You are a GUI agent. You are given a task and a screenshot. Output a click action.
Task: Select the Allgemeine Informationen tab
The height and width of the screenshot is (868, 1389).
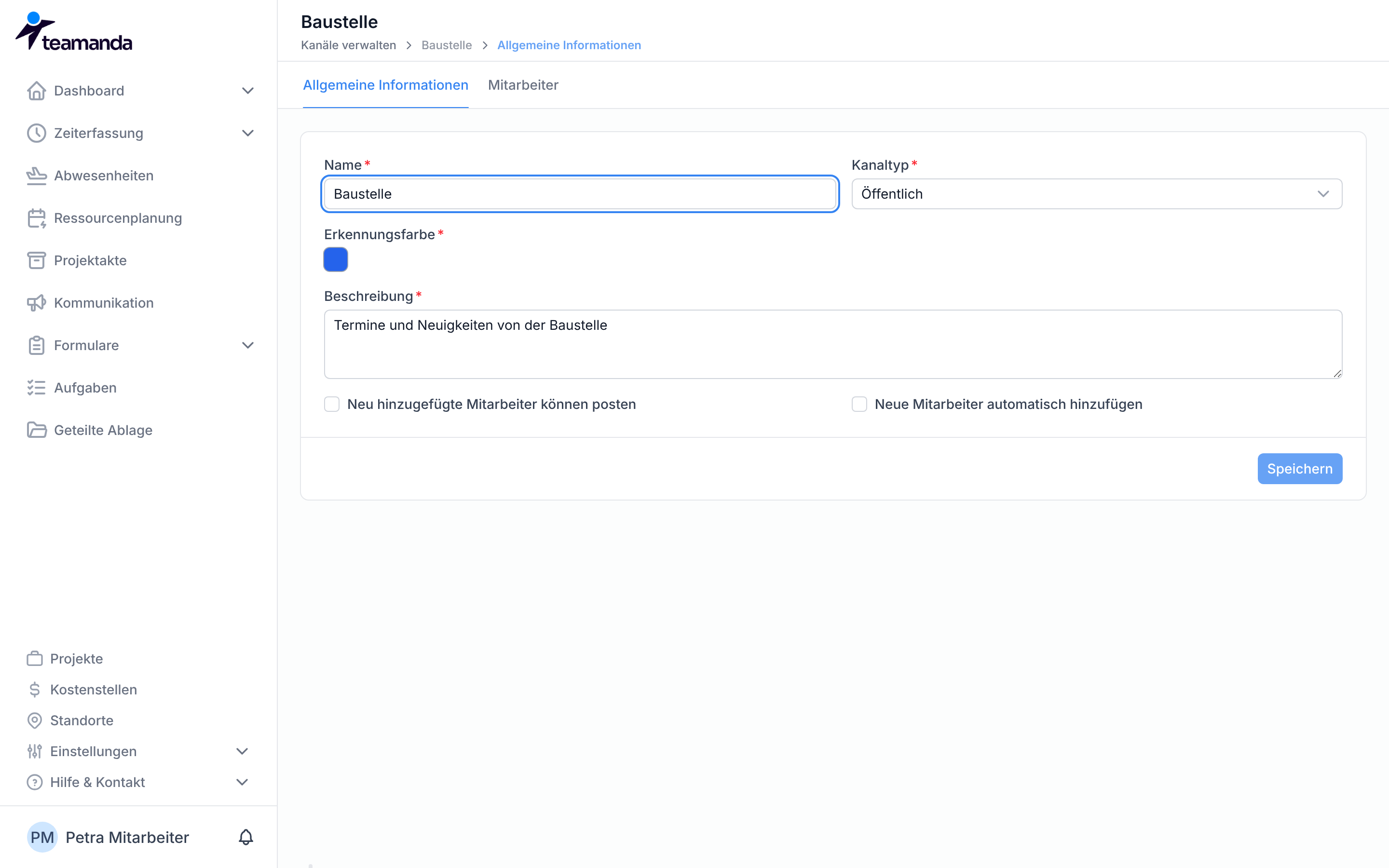point(385,85)
